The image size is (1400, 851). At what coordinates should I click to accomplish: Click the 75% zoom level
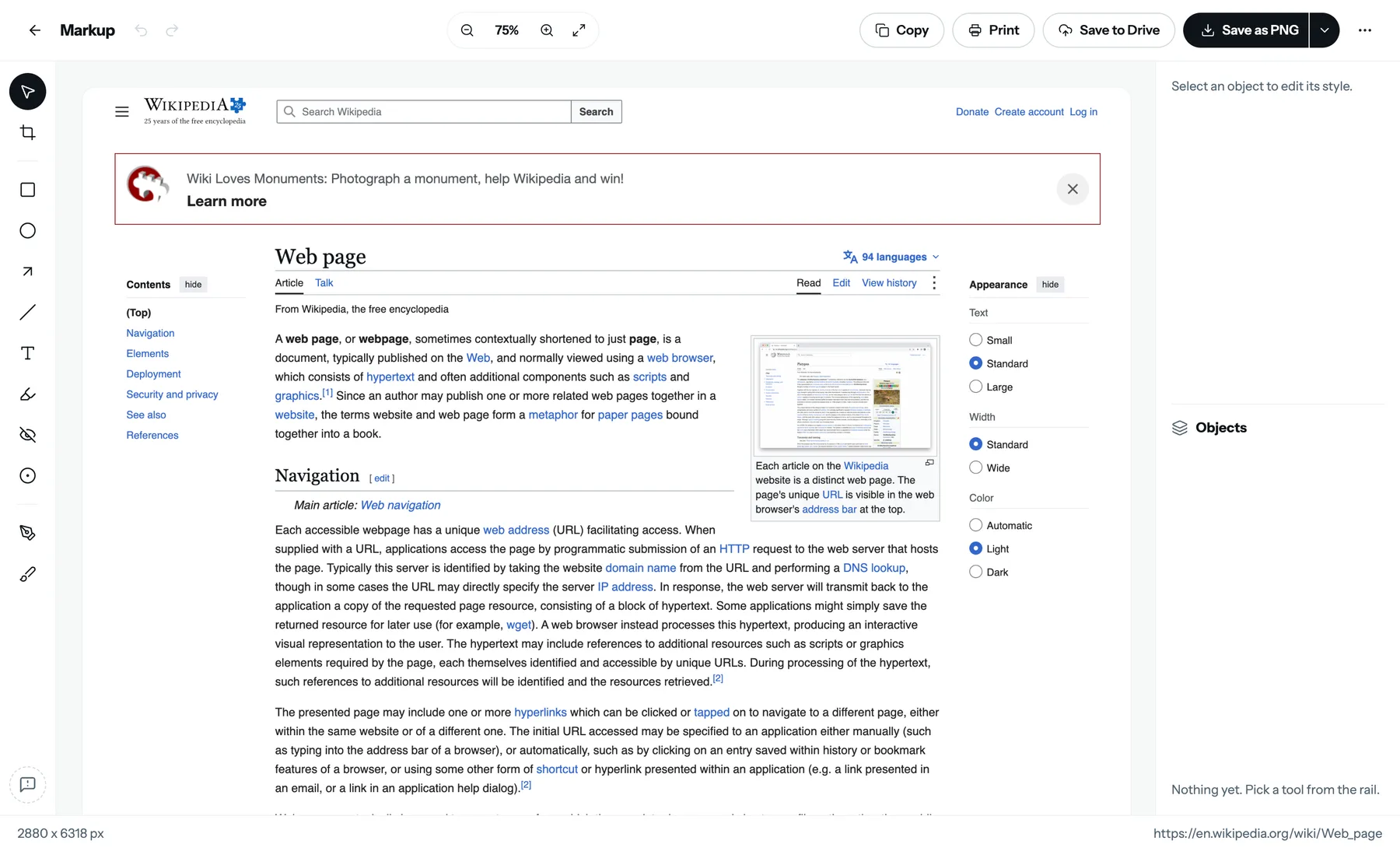click(x=506, y=30)
